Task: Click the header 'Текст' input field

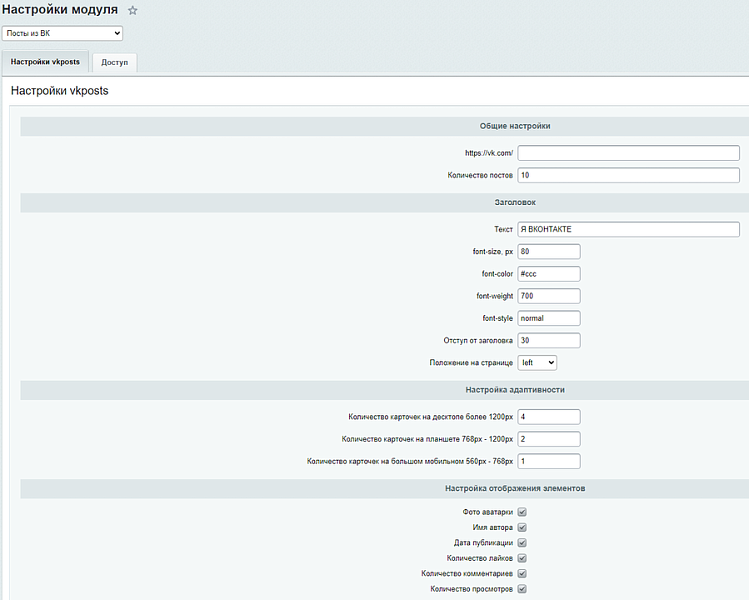Action: click(x=628, y=229)
